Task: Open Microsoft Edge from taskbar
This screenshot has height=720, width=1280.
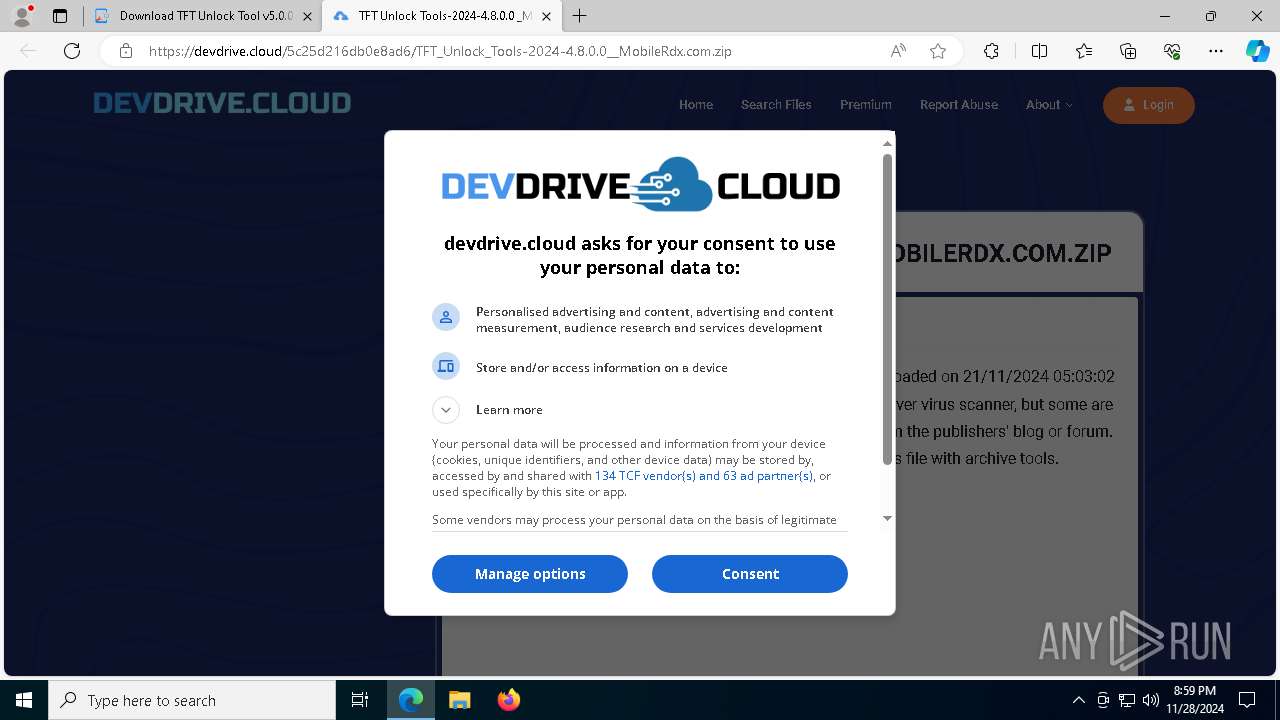Action: [x=411, y=700]
